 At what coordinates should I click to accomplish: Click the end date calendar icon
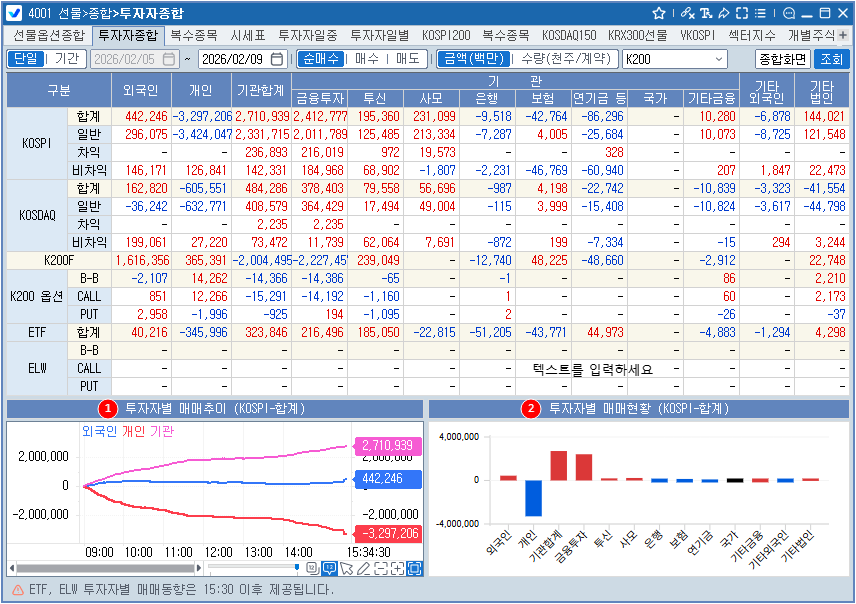(x=277, y=59)
